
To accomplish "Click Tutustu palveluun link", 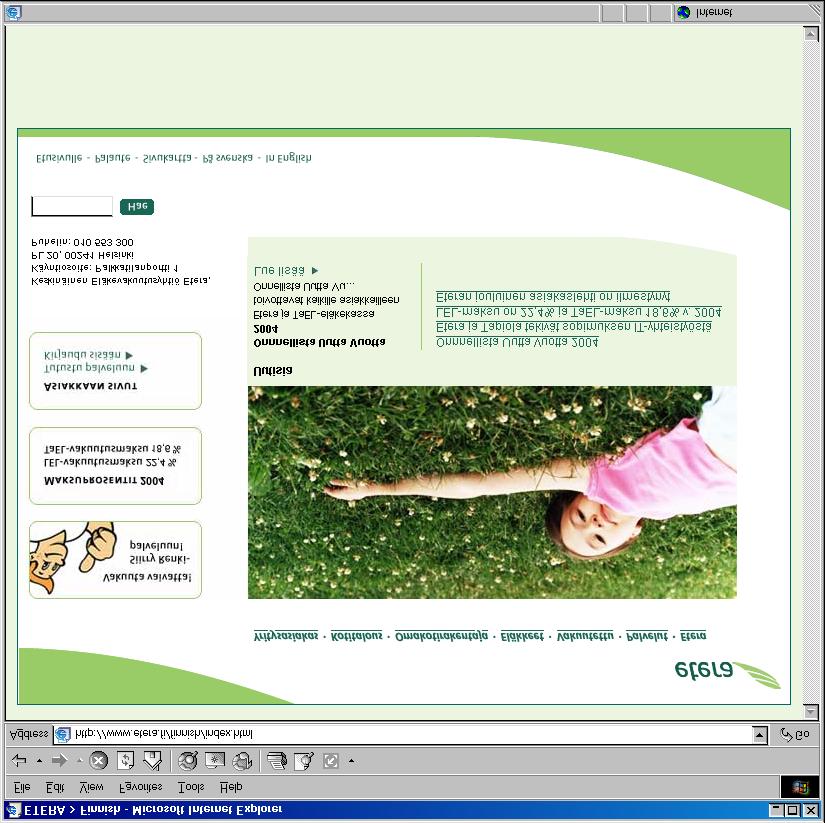I will [x=89, y=367].
